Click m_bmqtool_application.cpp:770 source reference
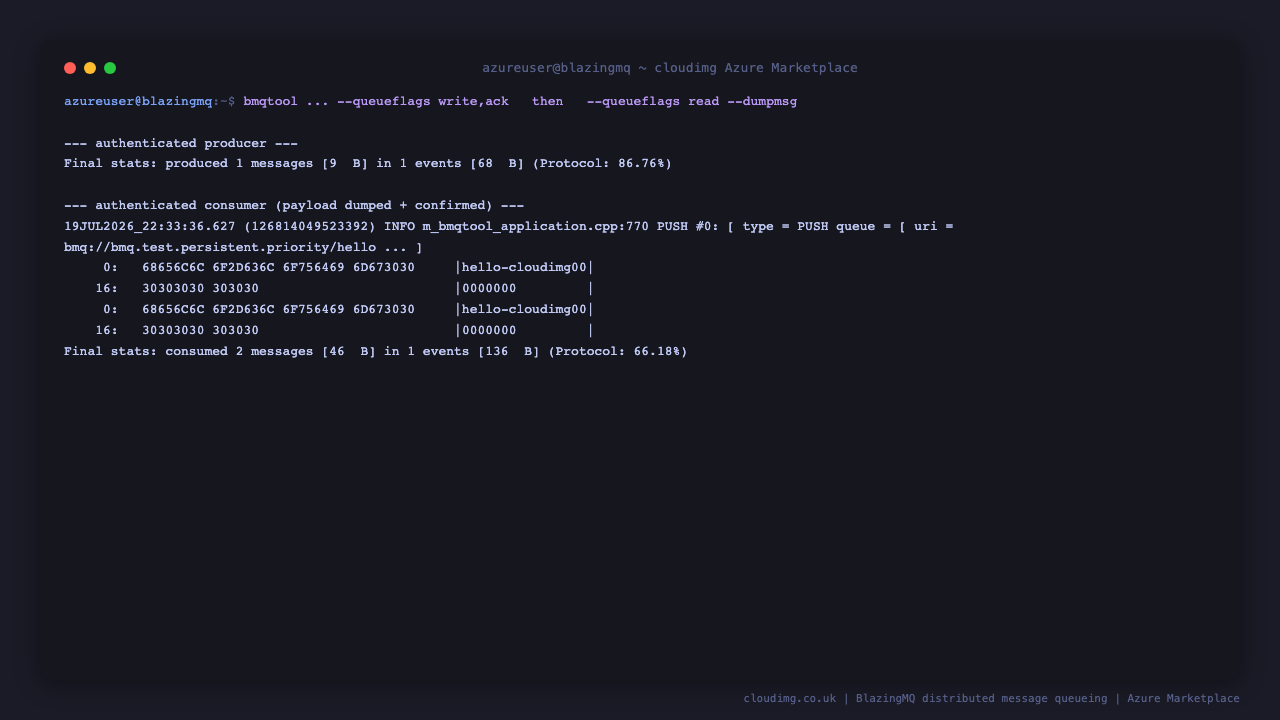This screenshot has height=720, width=1280. coord(535,227)
